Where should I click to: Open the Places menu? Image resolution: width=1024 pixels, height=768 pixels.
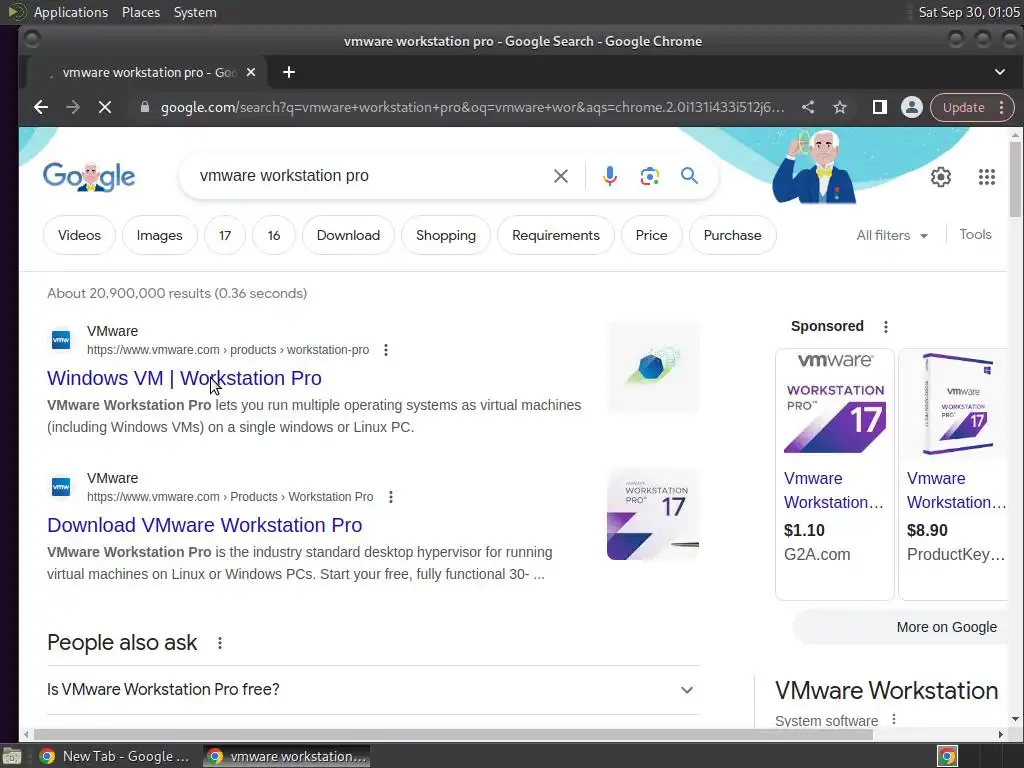coord(140,12)
